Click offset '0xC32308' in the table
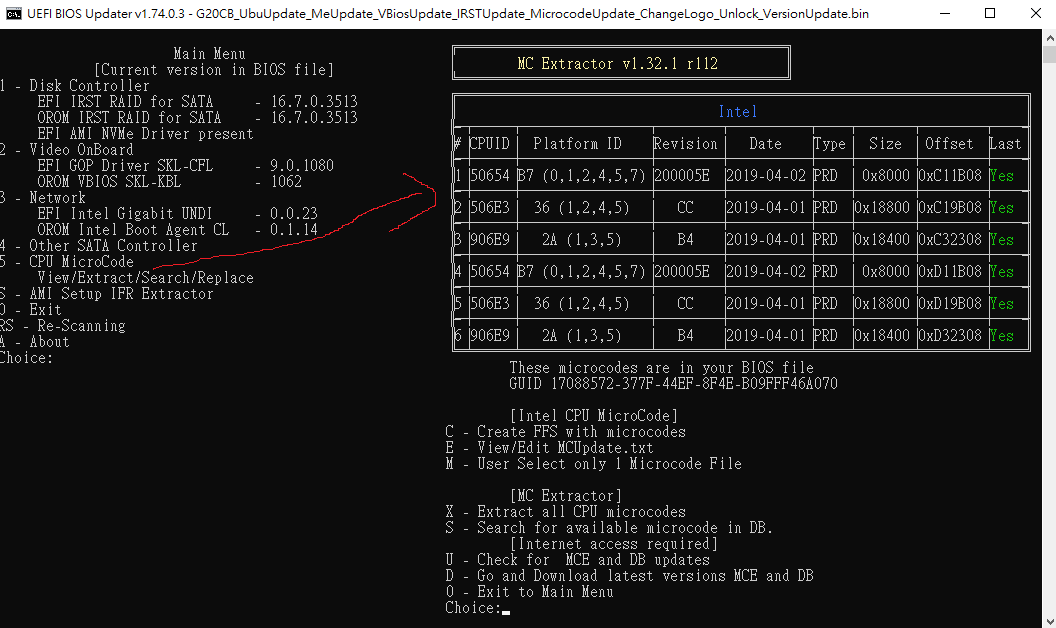Image resolution: width=1056 pixels, height=628 pixels. (x=950, y=240)
